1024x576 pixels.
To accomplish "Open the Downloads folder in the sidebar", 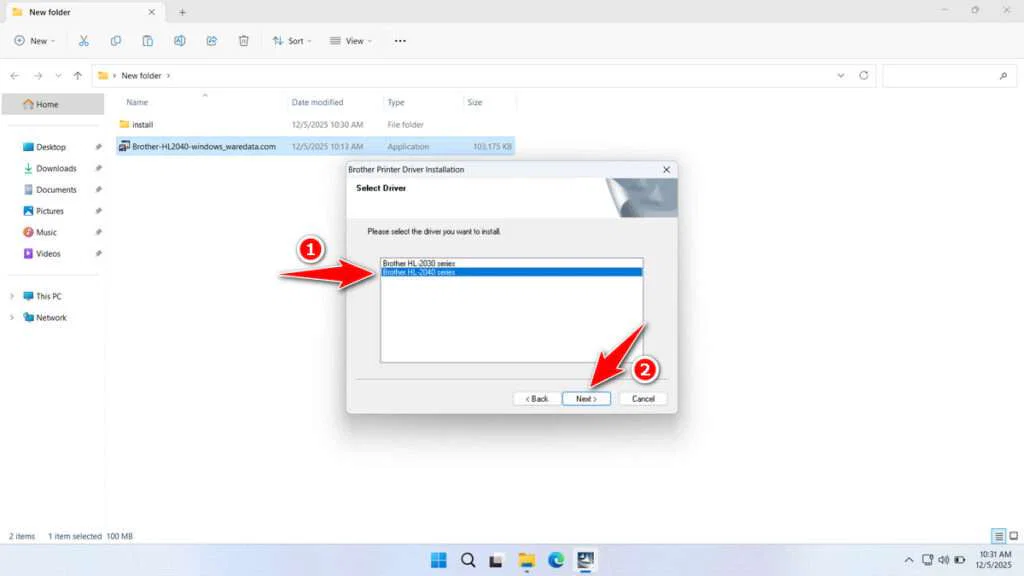I will point(53,168).
